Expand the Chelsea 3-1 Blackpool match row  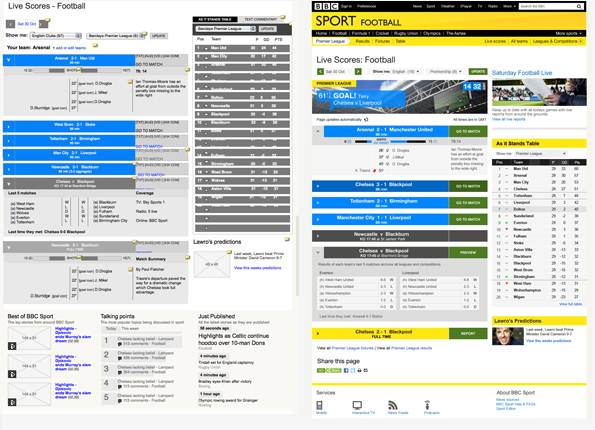pos(318,186)
